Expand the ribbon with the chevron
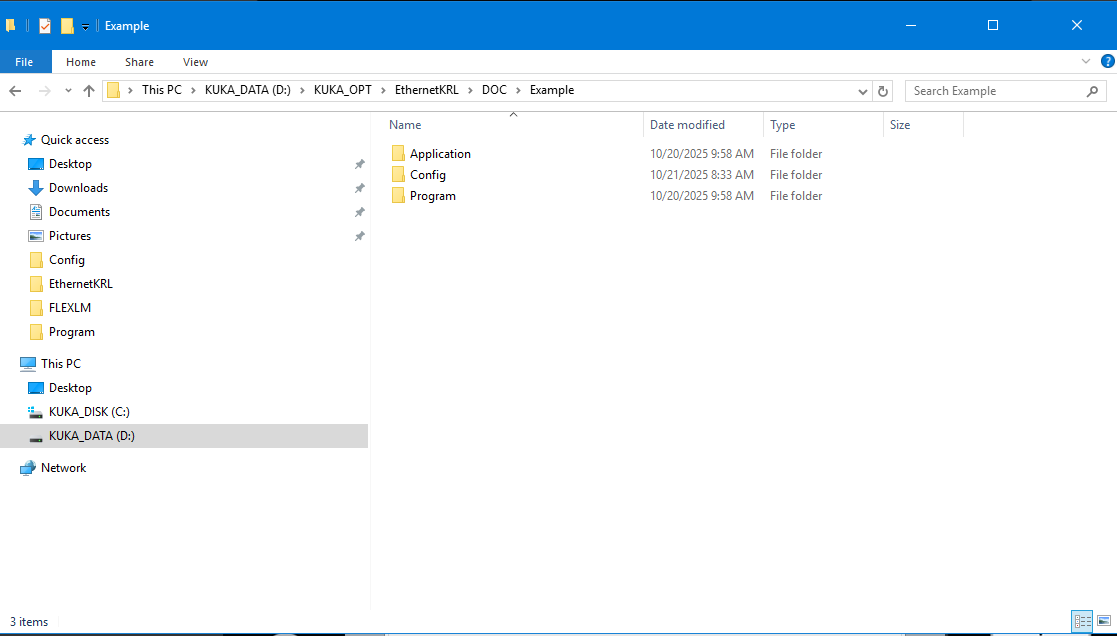Image resolution: width=1117 pixels, height=636 pixels. [1086, 61]
